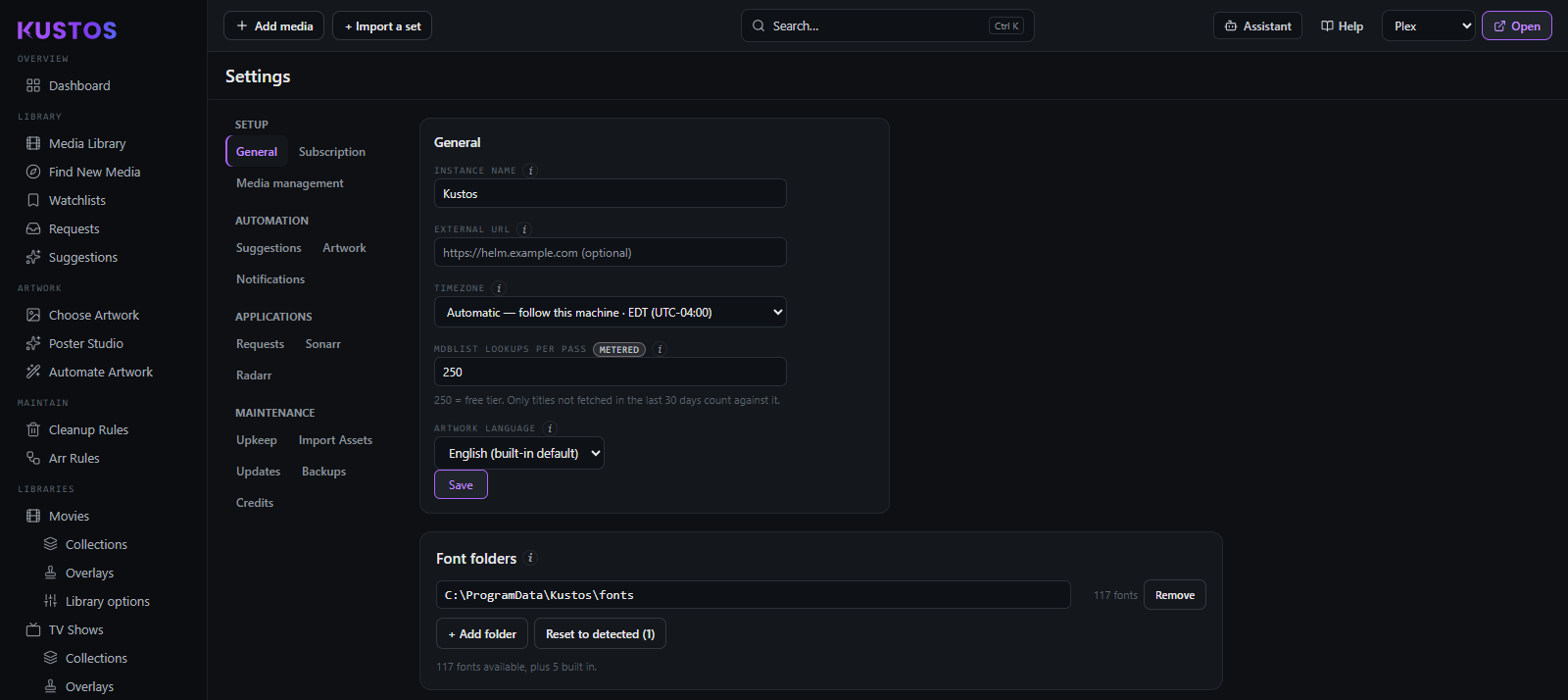Click the Dashboard grid icon

click(33, 85)
